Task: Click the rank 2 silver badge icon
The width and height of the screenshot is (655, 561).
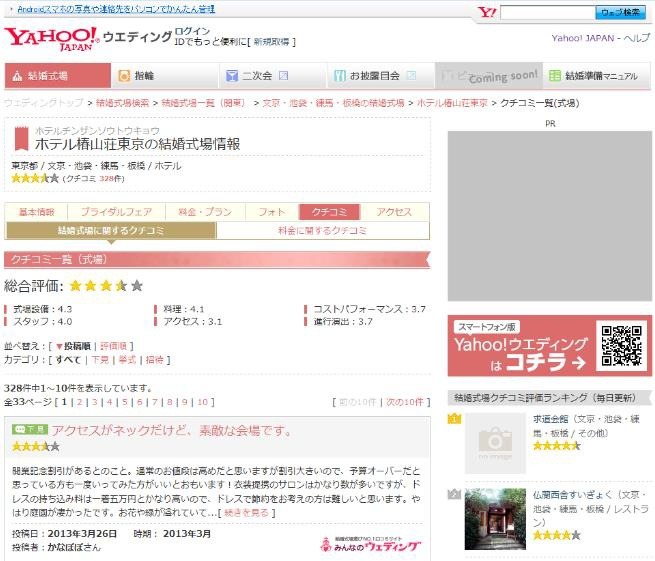Action: [x=454, y=494]
